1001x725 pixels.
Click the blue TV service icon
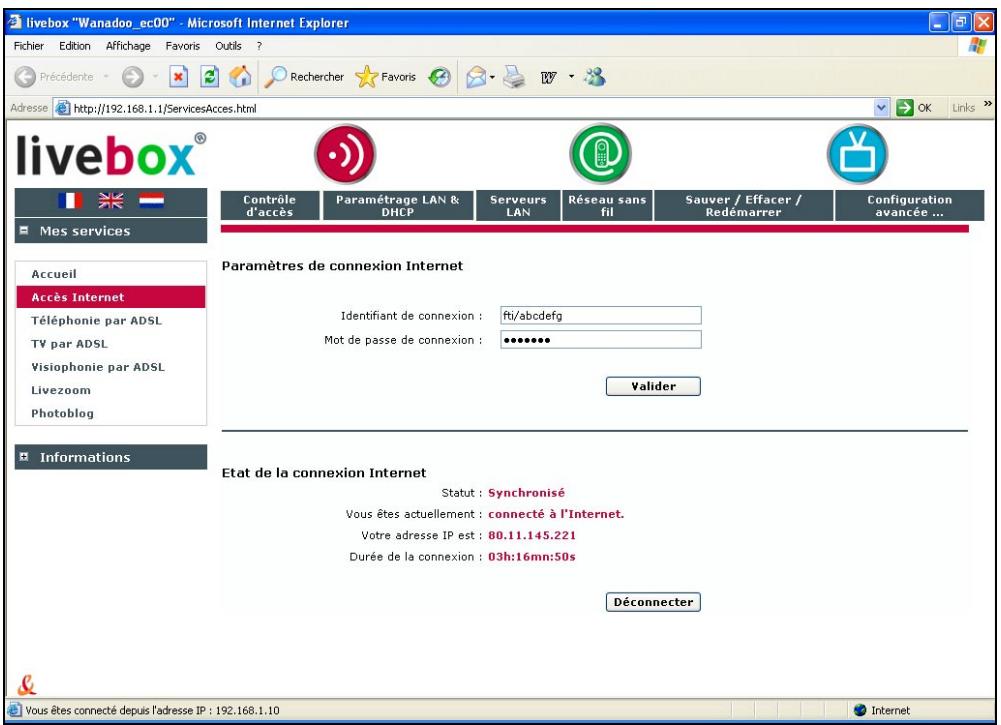point(857,154)
